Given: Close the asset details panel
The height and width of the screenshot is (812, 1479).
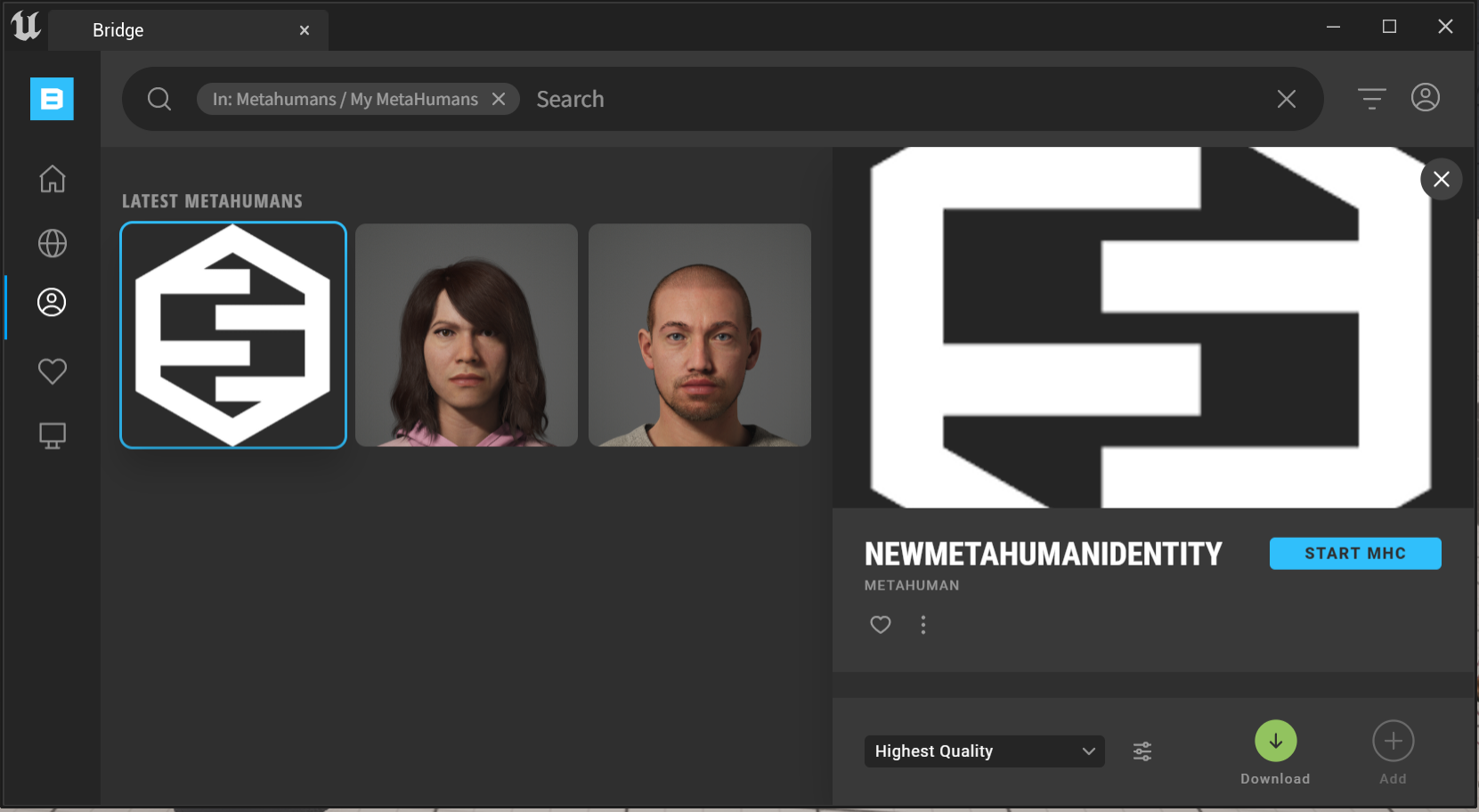Looking at the screenshot, I should coord(1442,179).
